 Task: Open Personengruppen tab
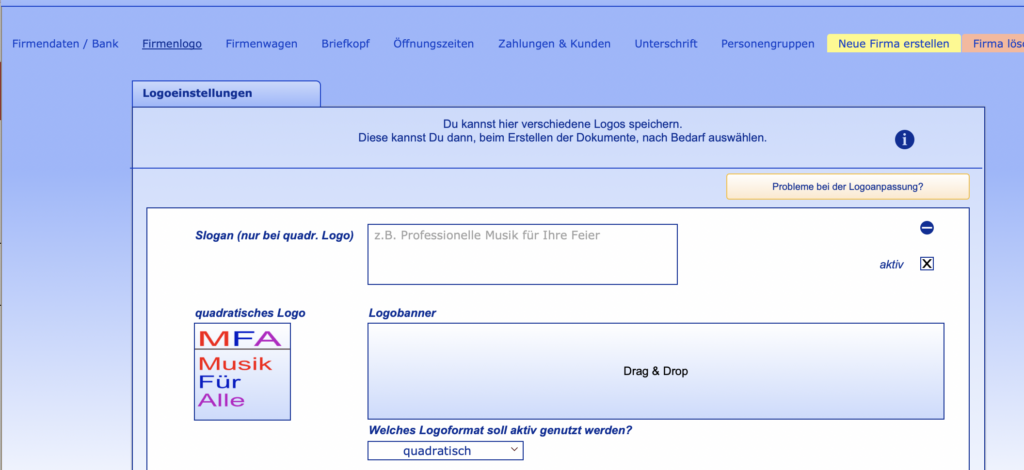(x=768, y=44)
